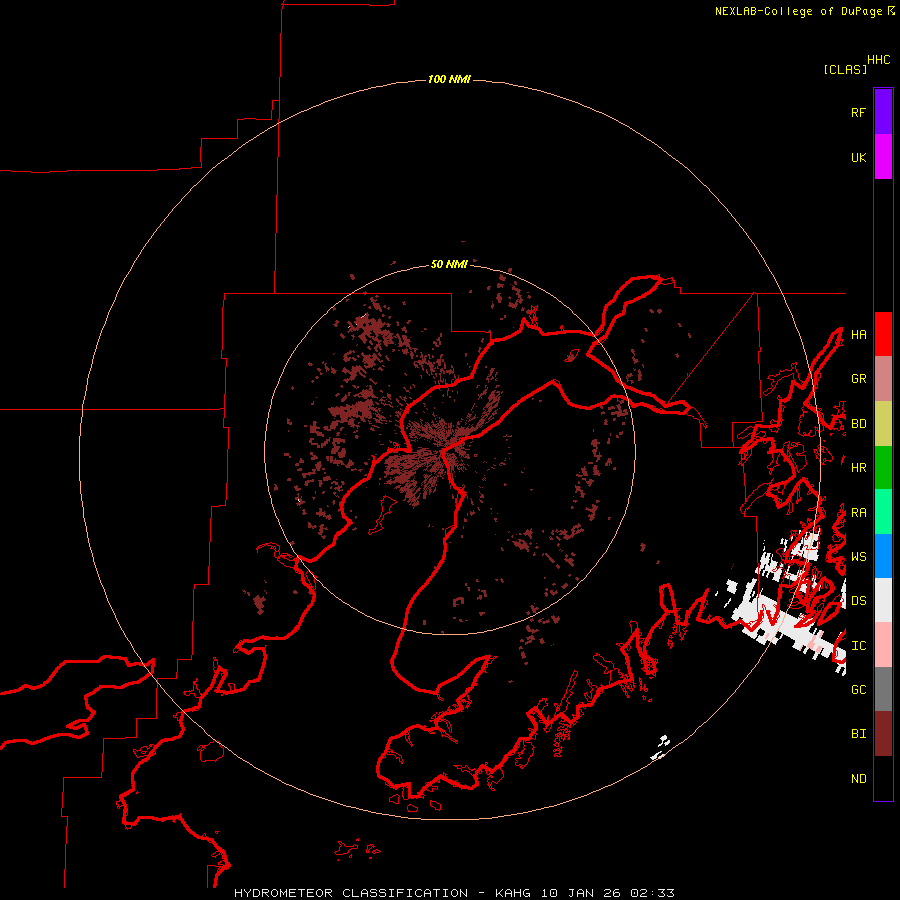This screenshot has width=900, height=900.
Task: Click the GC legend label
Action: (x=858, y=690)
